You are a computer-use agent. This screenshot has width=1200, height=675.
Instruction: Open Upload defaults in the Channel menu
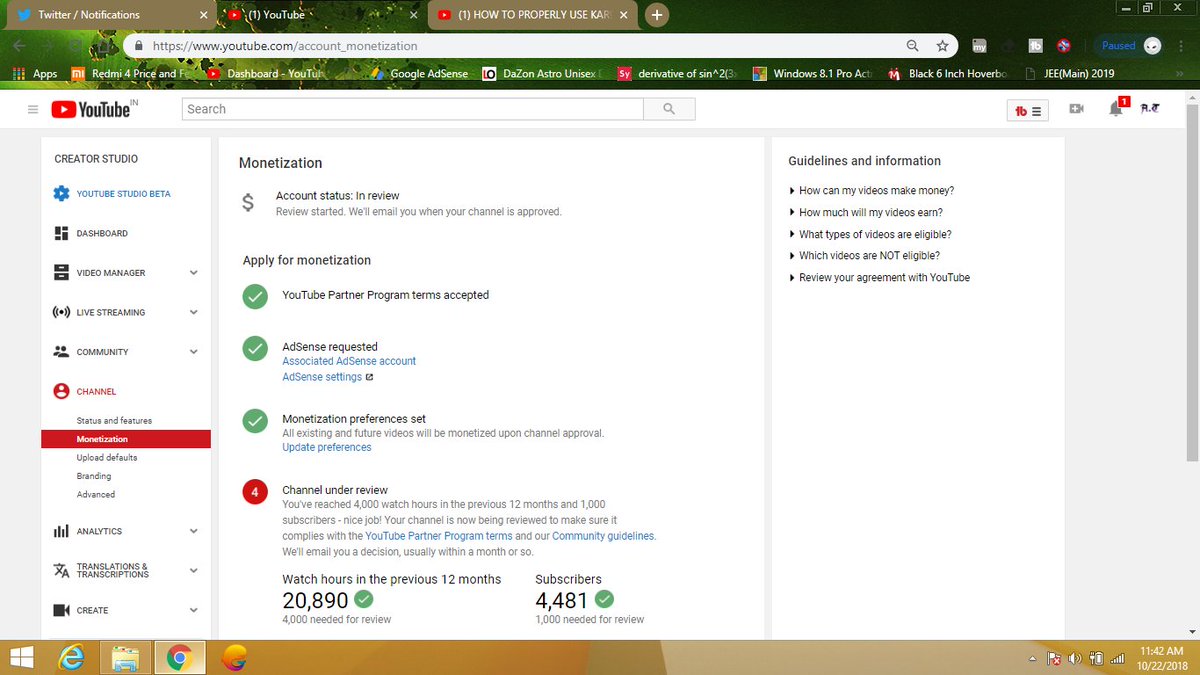(107, 458)
